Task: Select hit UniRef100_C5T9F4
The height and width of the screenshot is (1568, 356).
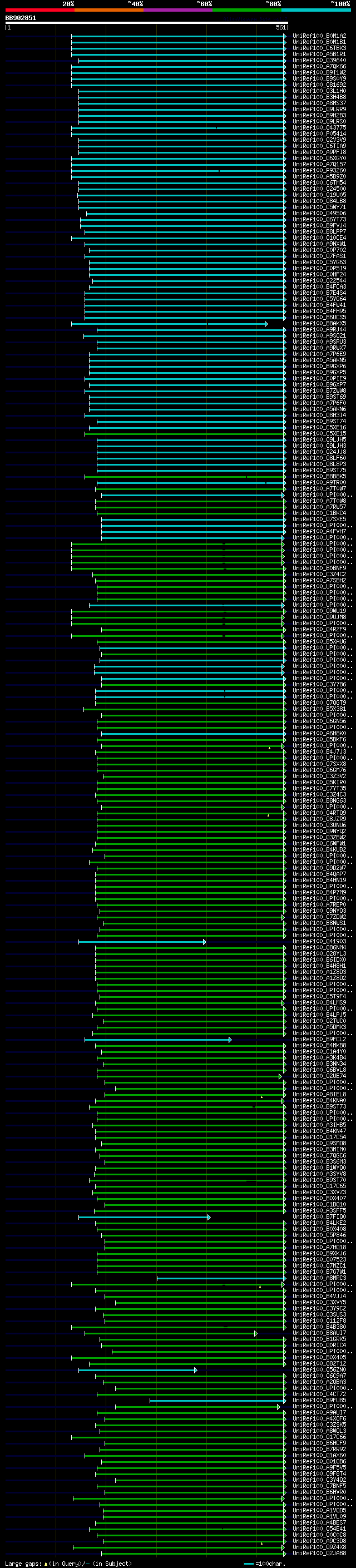Action: pos(319,996)
